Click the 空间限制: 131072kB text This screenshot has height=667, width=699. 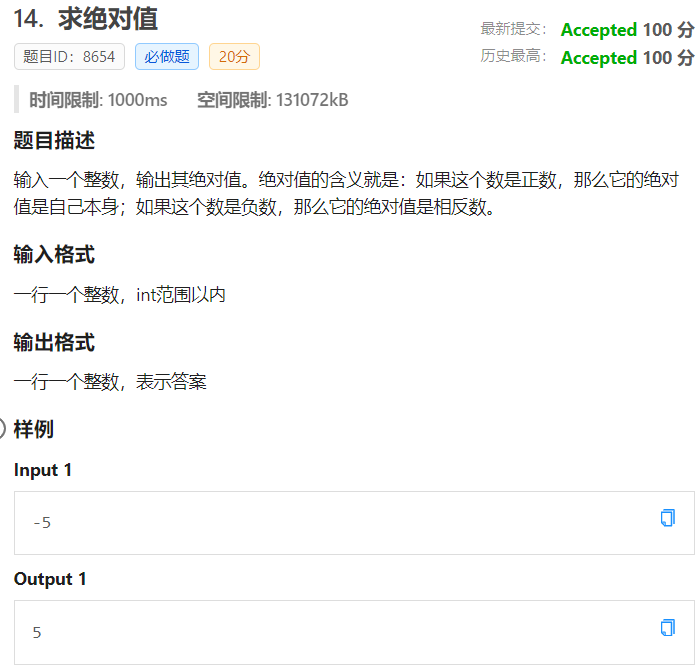pyautogui.click(x=272, y=100)
